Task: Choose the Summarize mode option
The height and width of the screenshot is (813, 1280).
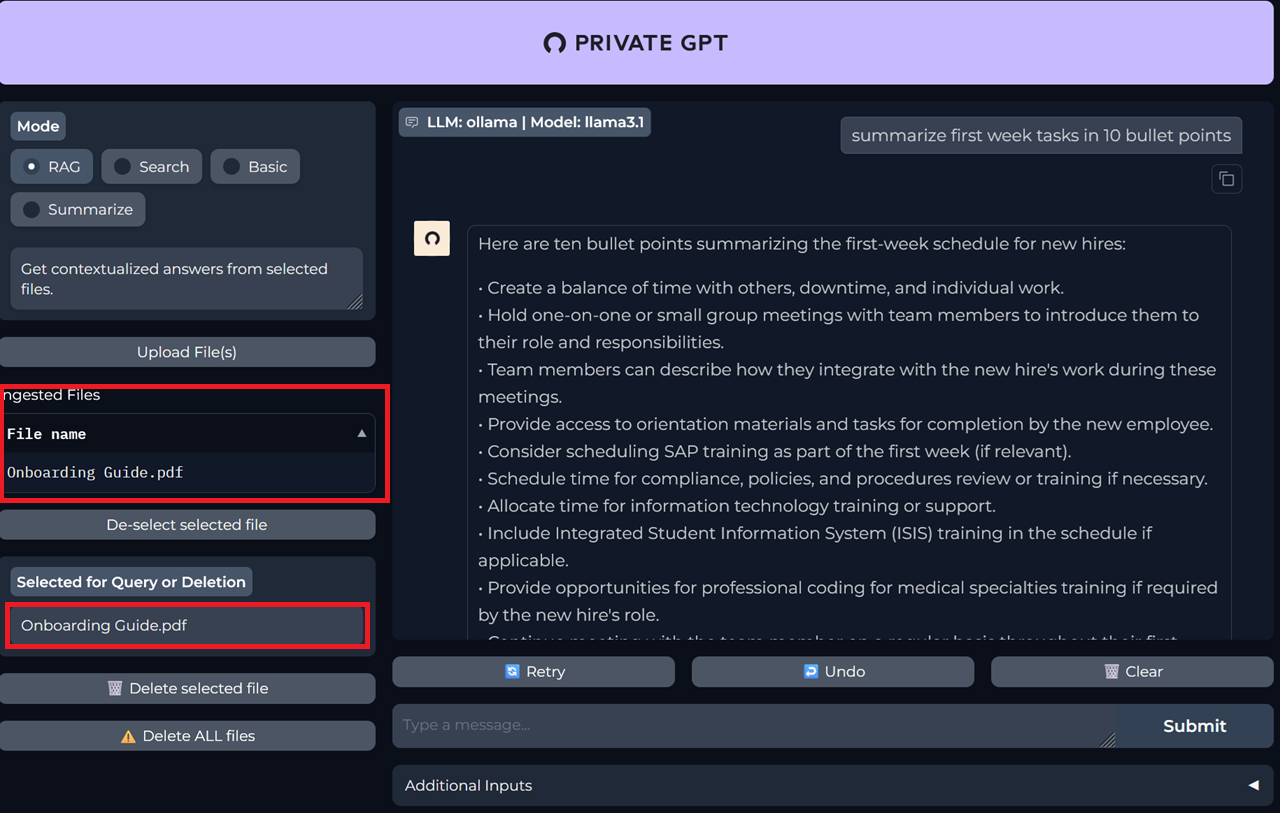Action: (x=32, y=210)
